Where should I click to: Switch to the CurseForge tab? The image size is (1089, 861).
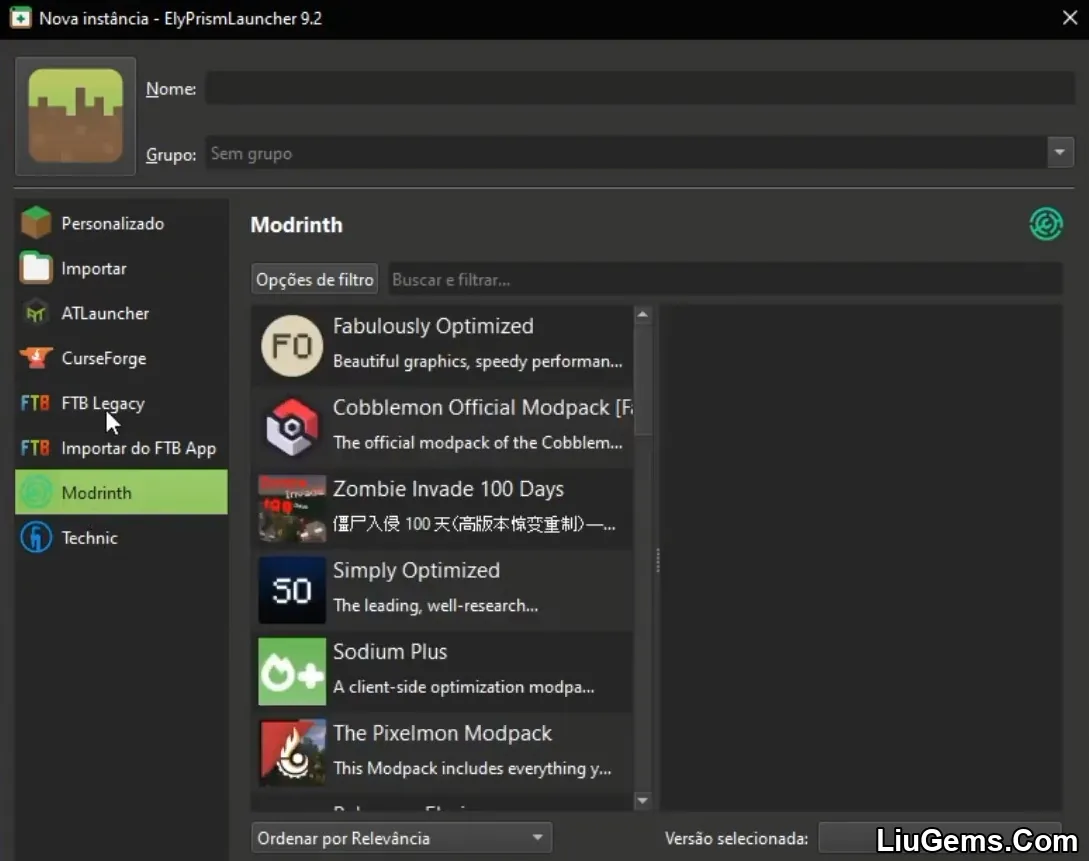[x=122, y=358]
